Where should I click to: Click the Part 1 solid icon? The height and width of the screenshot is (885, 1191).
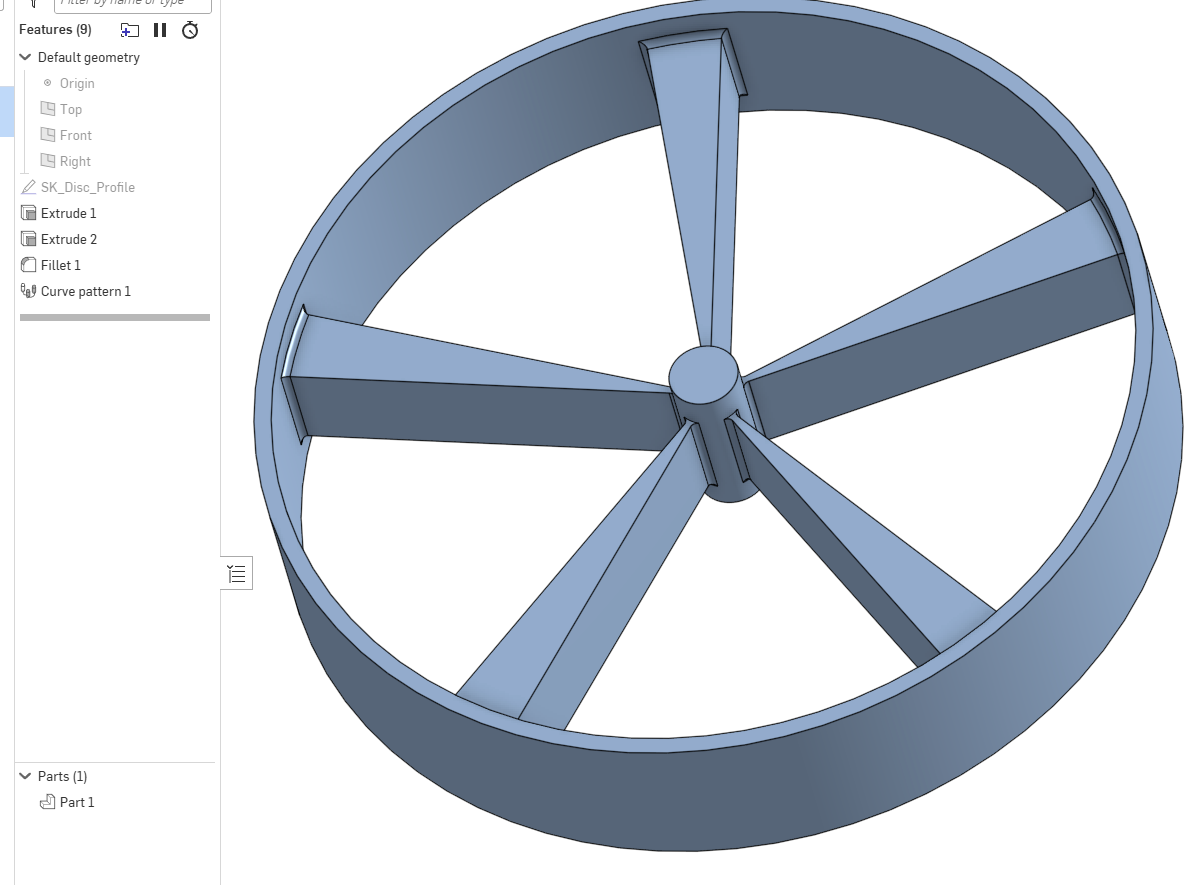tap(48, 801)
